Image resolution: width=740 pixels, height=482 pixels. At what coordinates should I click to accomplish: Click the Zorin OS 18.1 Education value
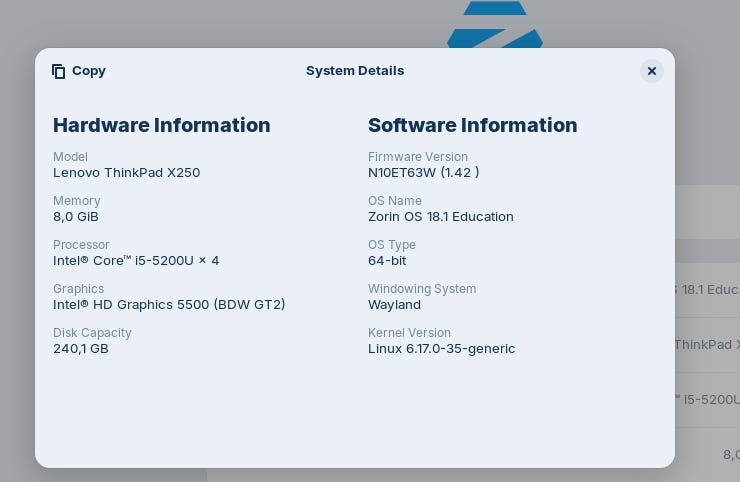coord(441,217)
